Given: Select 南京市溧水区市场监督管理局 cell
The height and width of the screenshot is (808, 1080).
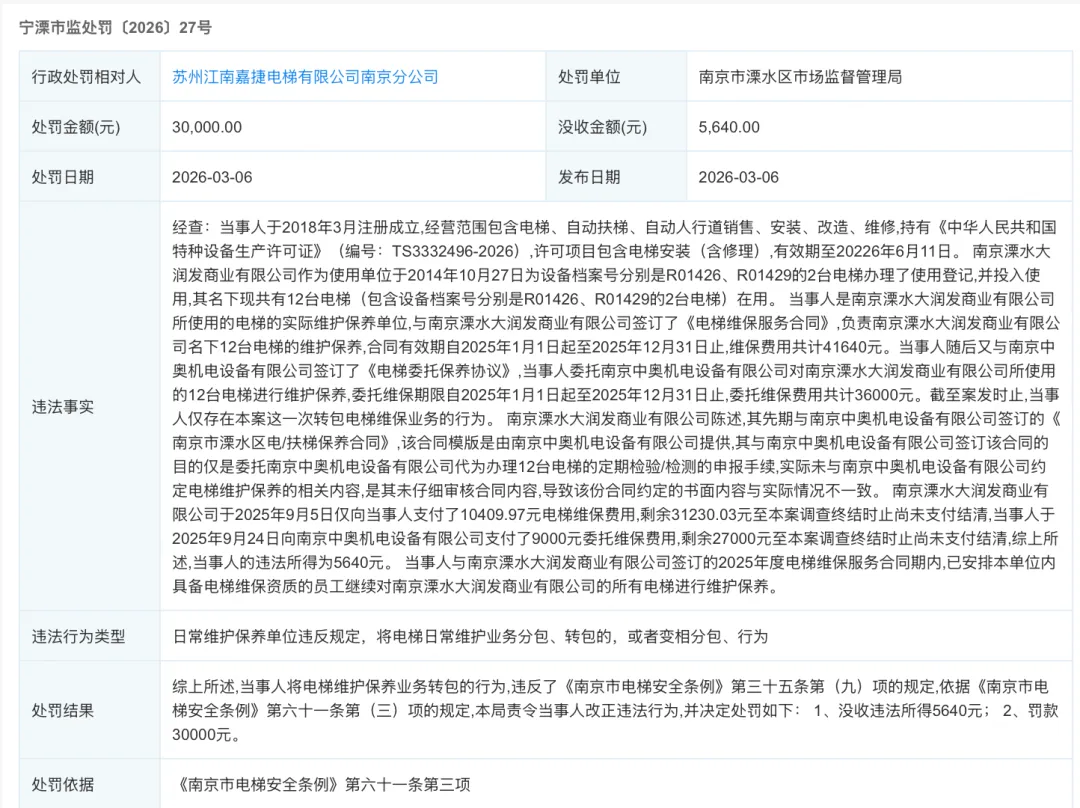Looking at the screenshot, I should (879, 76).
